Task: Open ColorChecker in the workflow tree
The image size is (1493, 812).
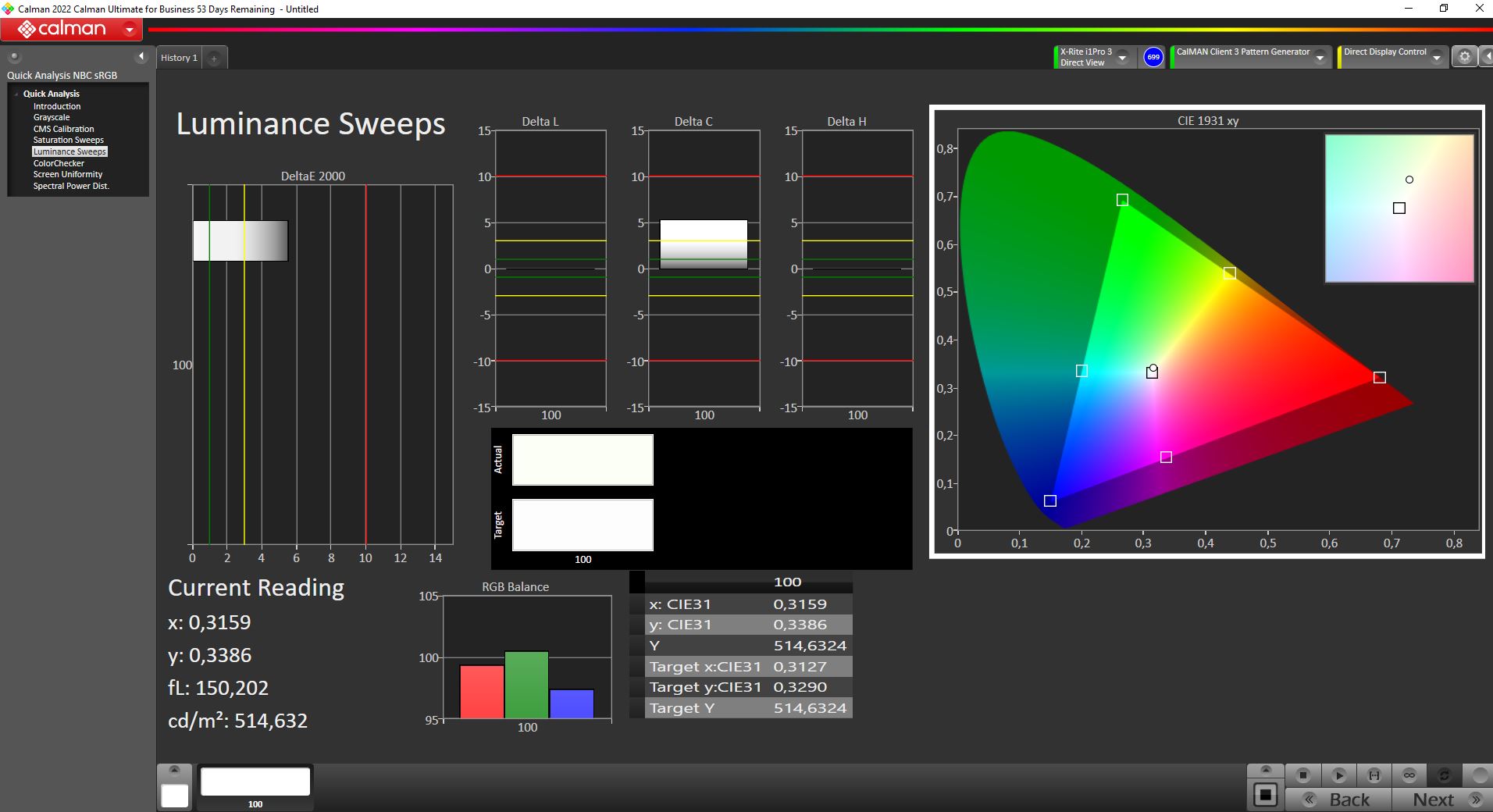Action: pos(59,163)
